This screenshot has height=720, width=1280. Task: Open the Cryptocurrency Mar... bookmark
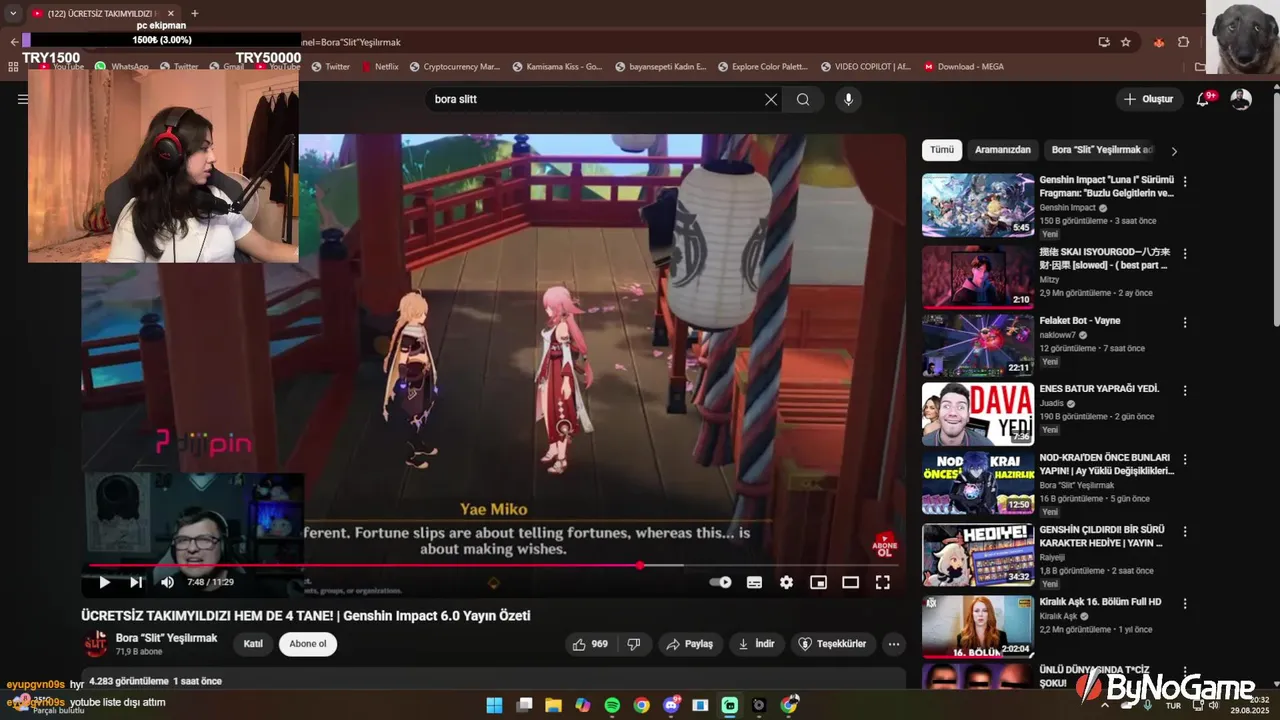pos(453,67)
